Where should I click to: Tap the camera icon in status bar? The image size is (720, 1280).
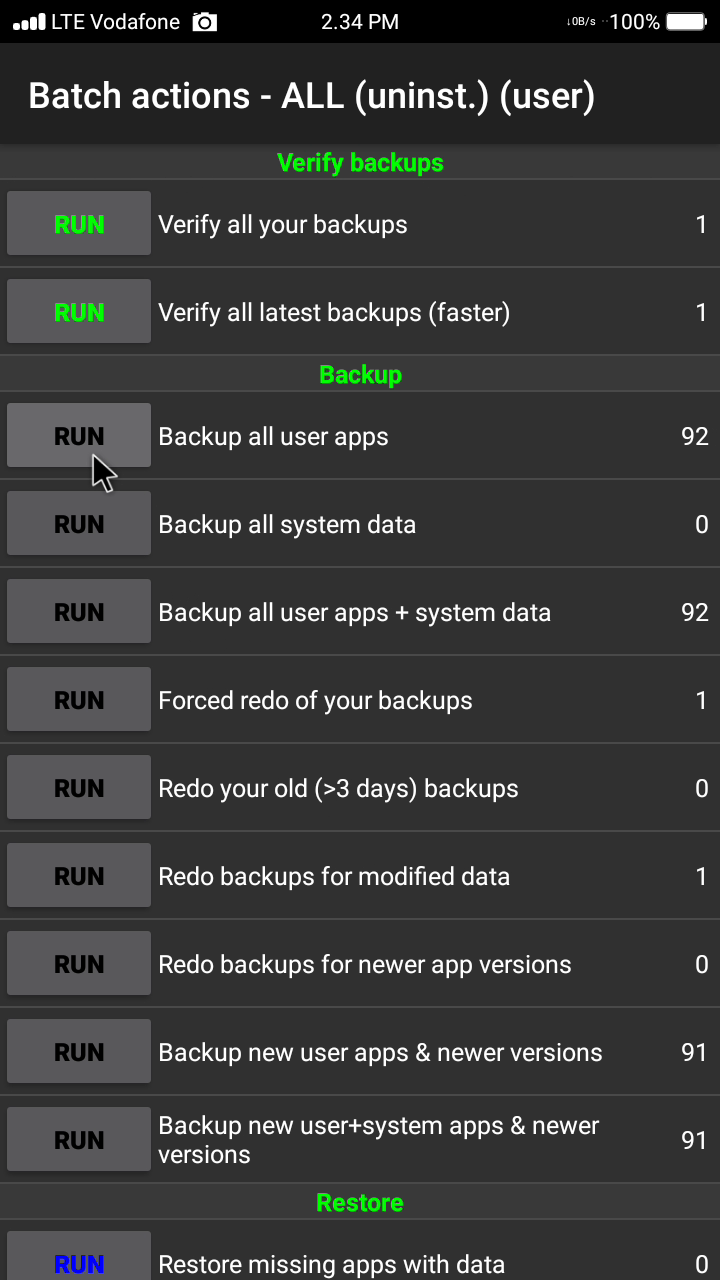pos(205,22)
